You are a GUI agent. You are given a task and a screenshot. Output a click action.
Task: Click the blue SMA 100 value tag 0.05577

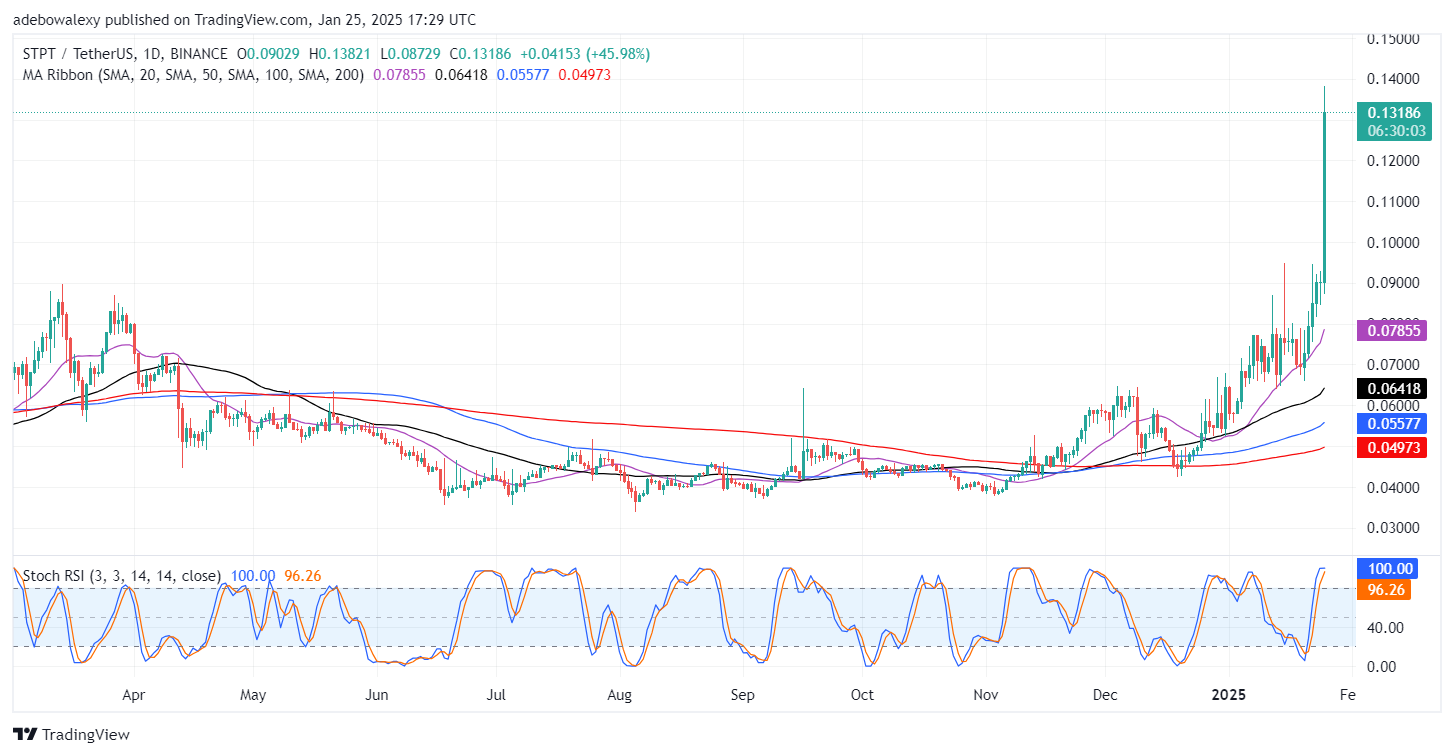[x=1390, y=423]
